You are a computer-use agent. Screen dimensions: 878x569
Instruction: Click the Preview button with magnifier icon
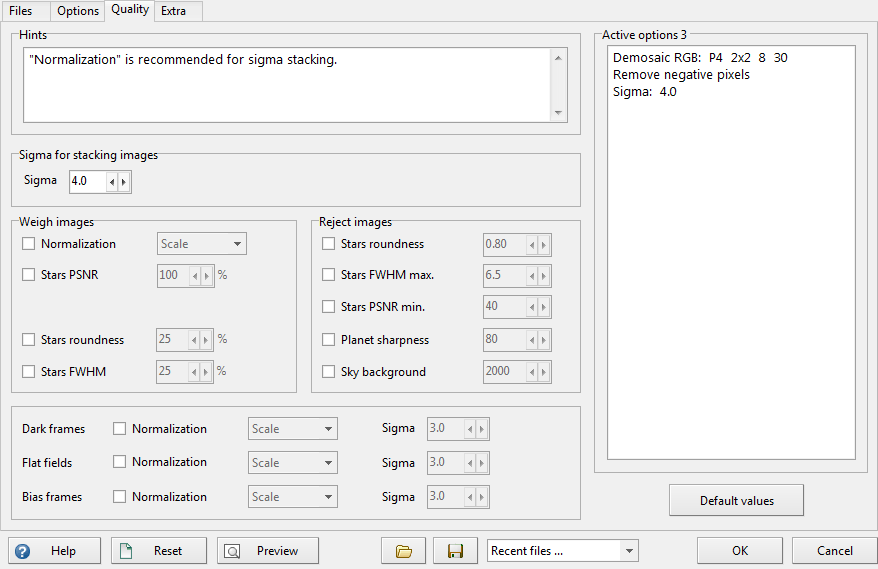267,551
